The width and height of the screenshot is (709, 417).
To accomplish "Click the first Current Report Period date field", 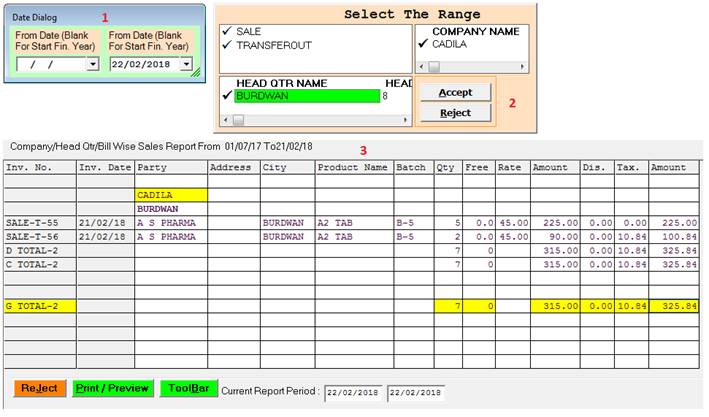I will click(352, 390).
